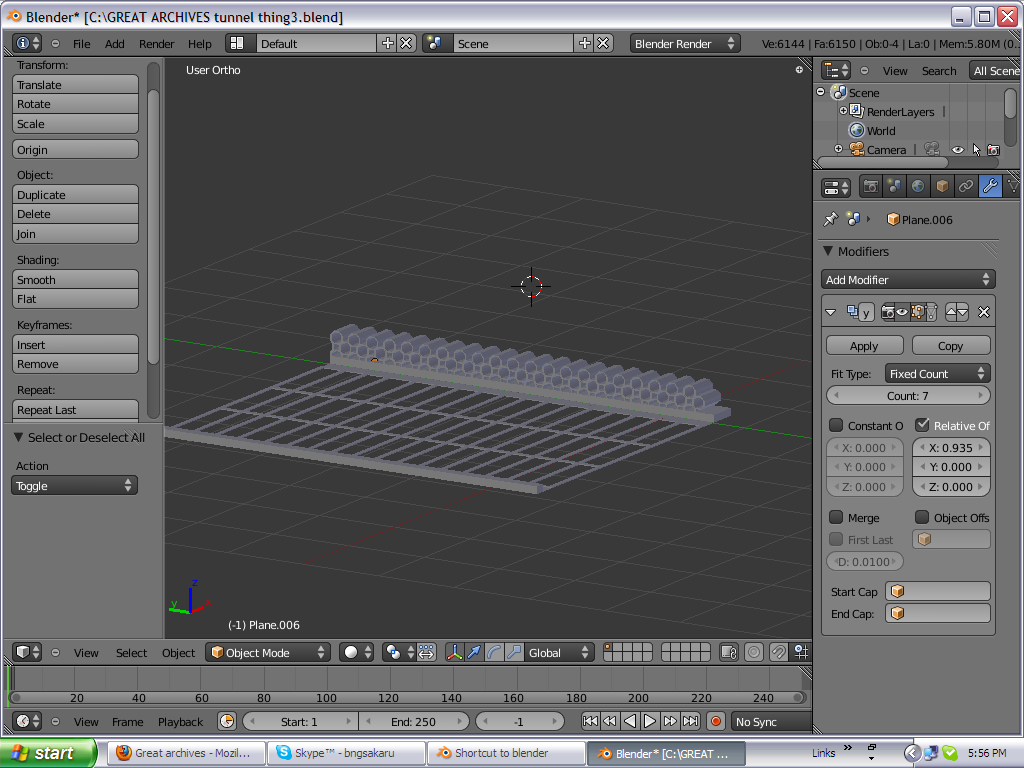Enable the Merge checkbox
This screenshot has height=768, width=1024.
pos(836,517)
